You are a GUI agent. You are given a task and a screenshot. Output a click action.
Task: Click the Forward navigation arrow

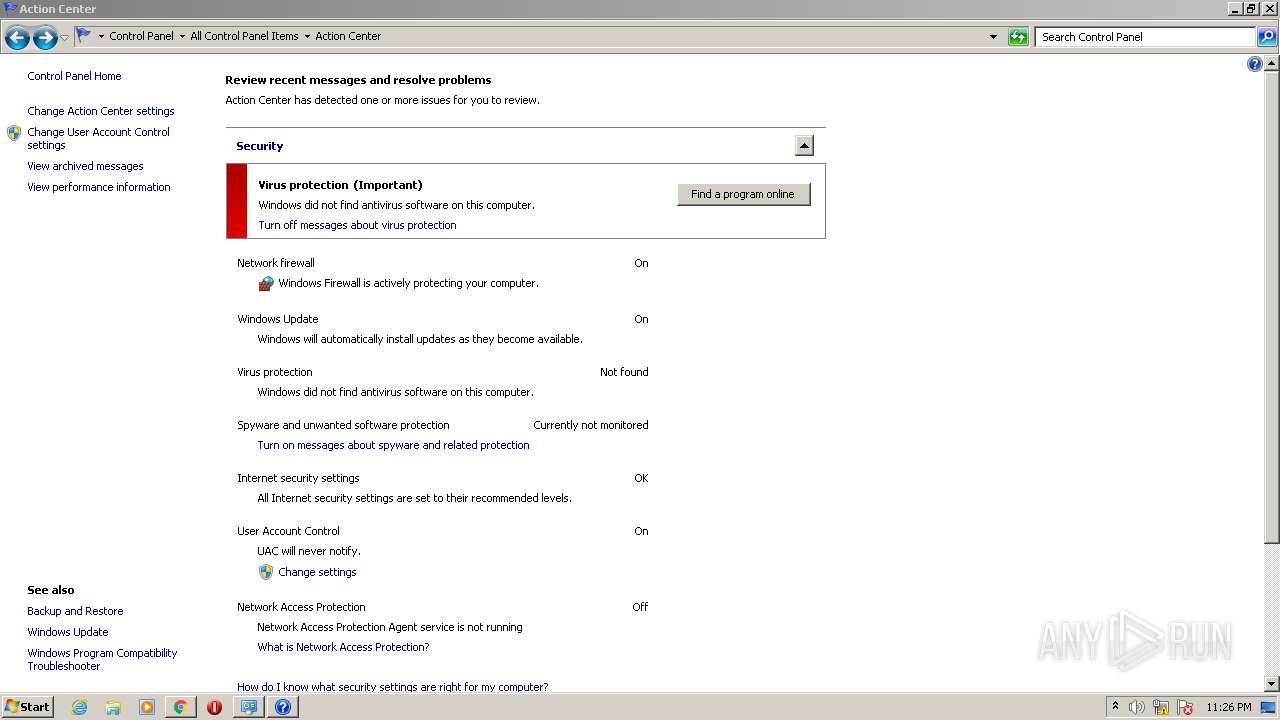point(45,38)
